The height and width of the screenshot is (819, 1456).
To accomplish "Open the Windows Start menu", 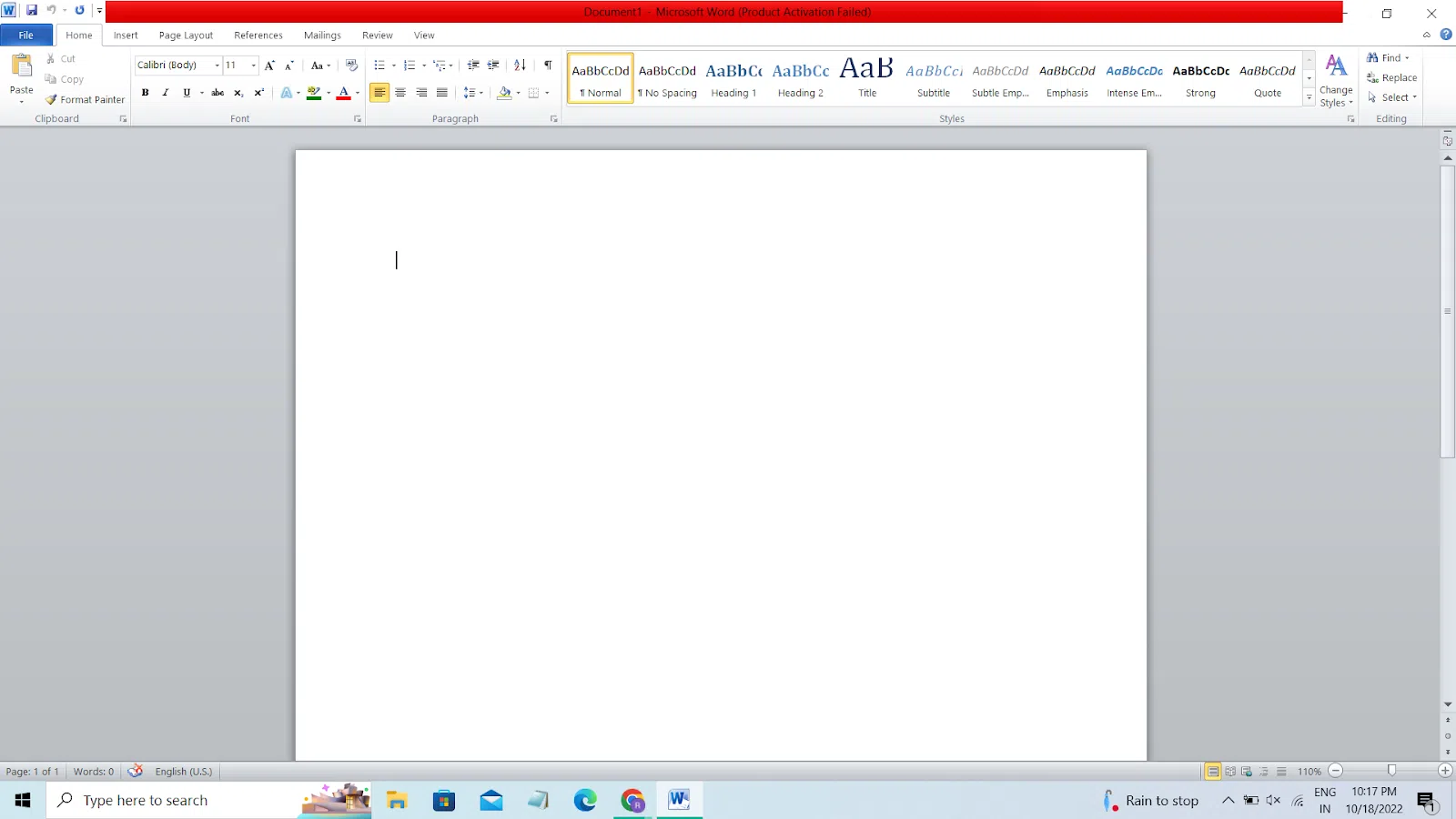I will coord(23,800).
